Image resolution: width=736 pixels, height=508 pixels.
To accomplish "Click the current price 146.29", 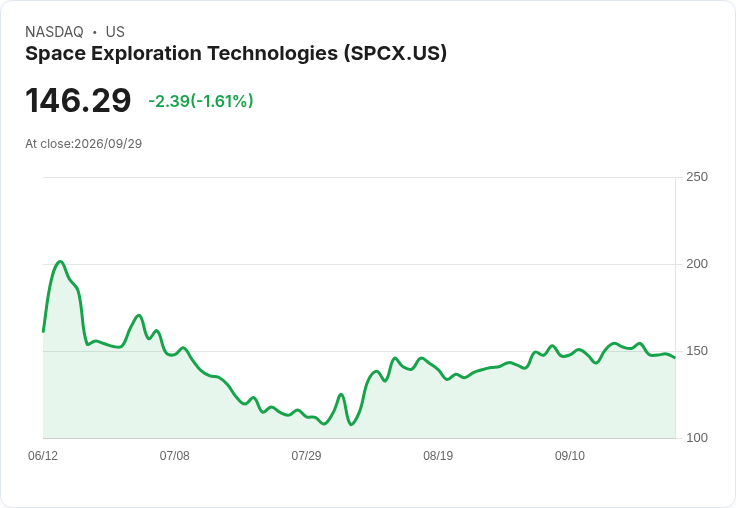I will coord(78,100).
